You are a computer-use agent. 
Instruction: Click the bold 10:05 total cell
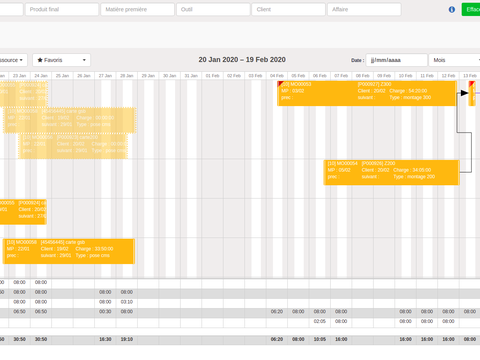point(320,339)
